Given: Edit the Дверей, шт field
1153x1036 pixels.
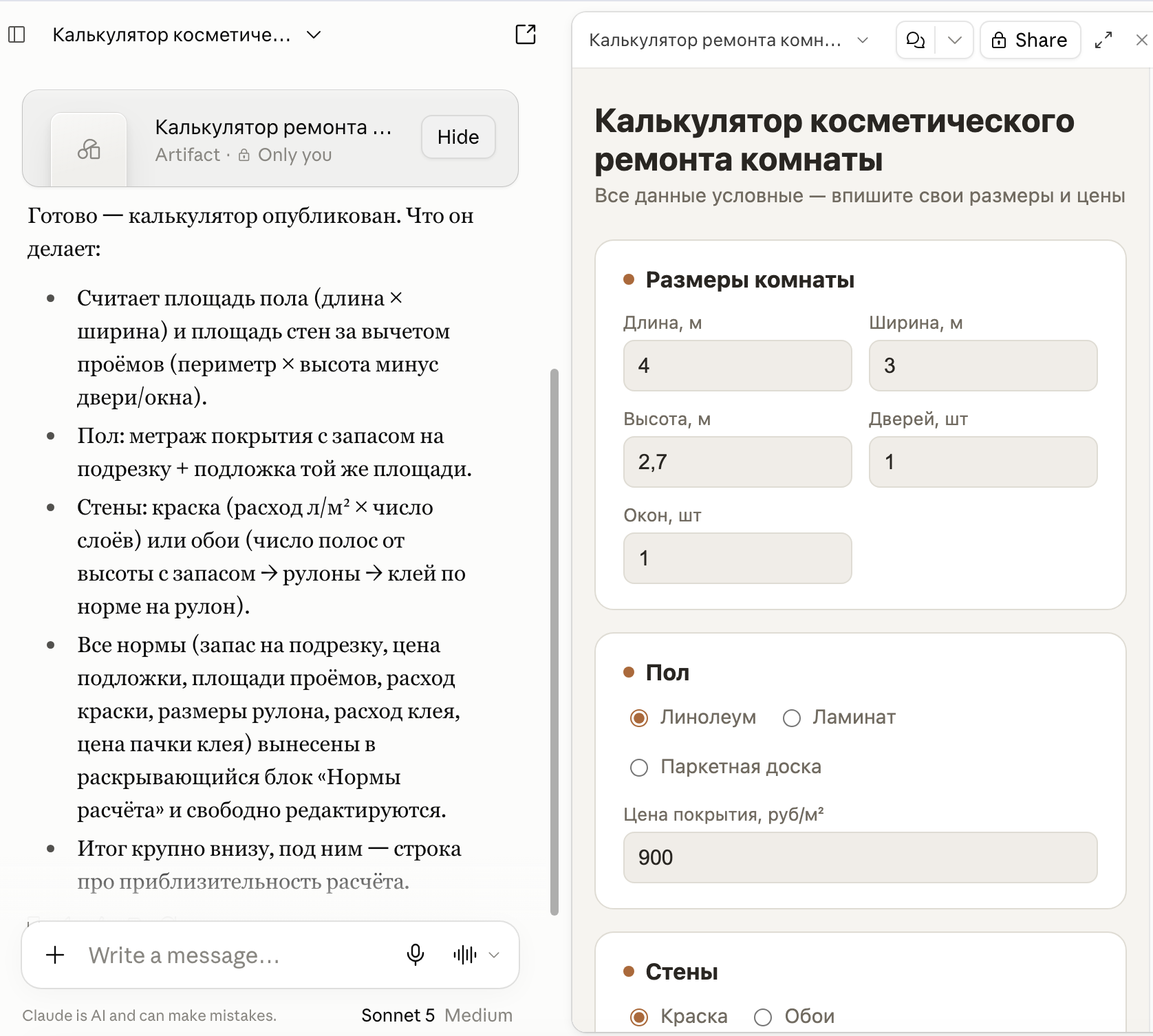Looking at the screenshot, I should [983, 462].
